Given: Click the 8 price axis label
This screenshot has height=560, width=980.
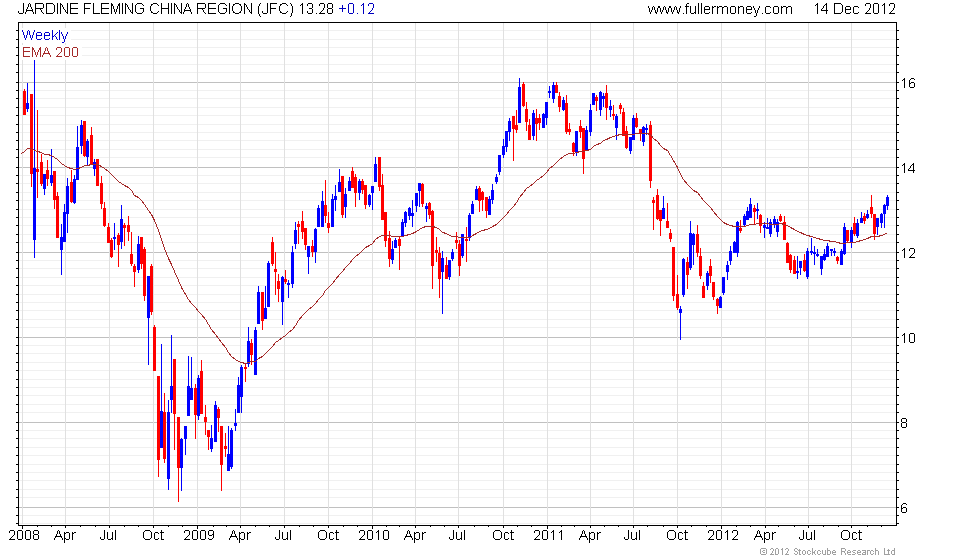Looking at the screenshot, I should (904, 423).
